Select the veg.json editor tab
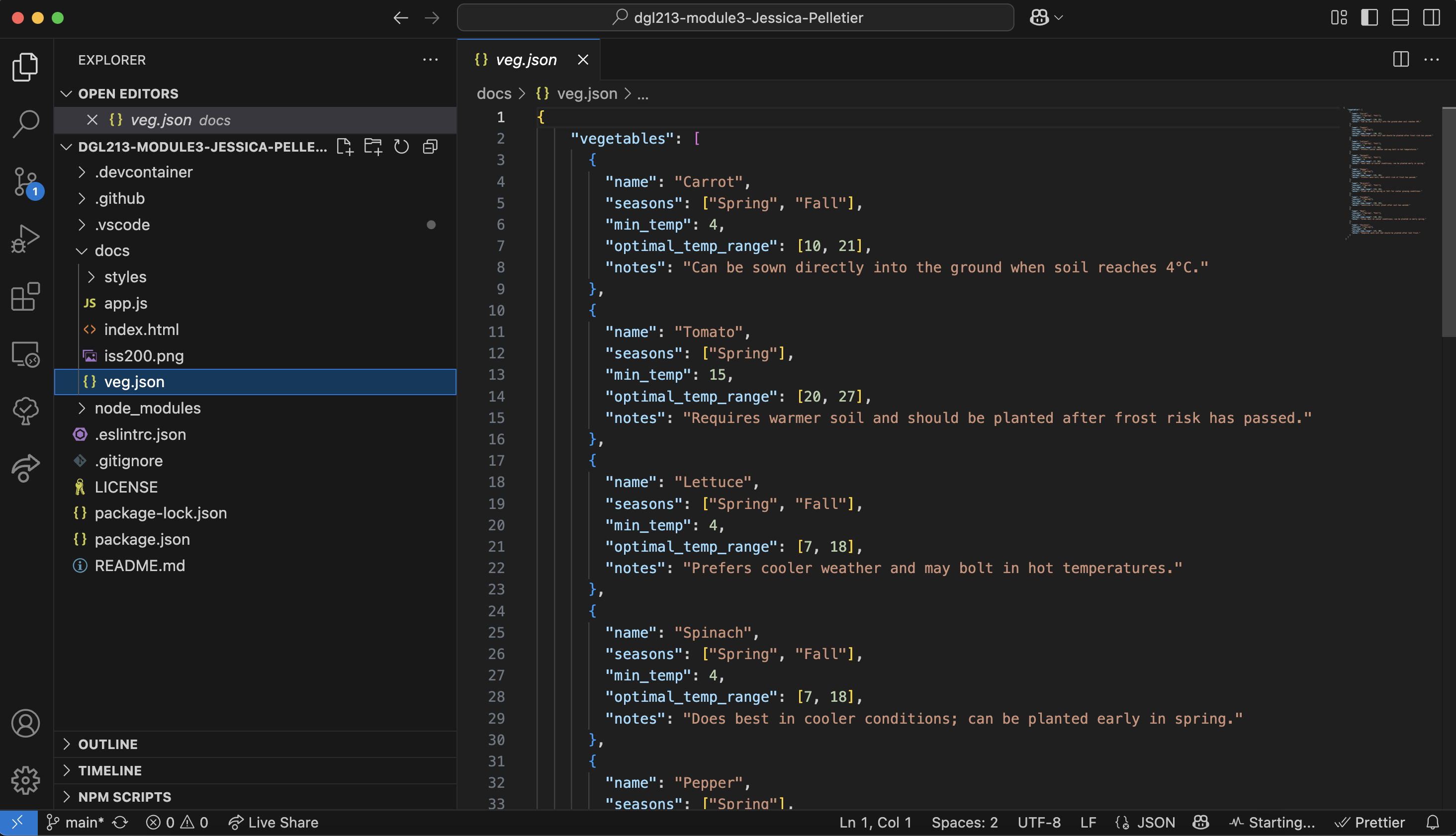Screen dimensions: 1456x836 526,59
